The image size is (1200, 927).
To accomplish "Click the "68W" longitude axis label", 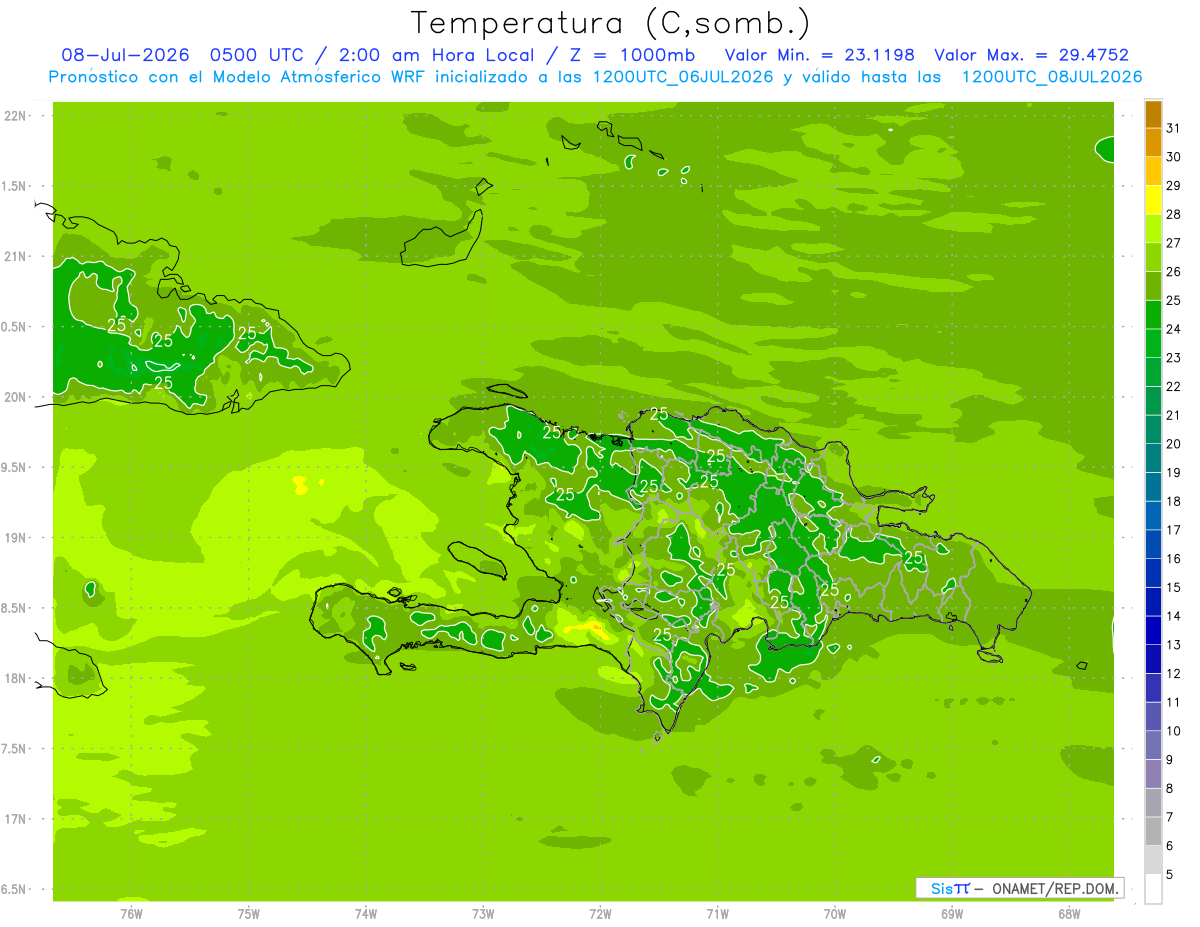I will [1069, 913].
